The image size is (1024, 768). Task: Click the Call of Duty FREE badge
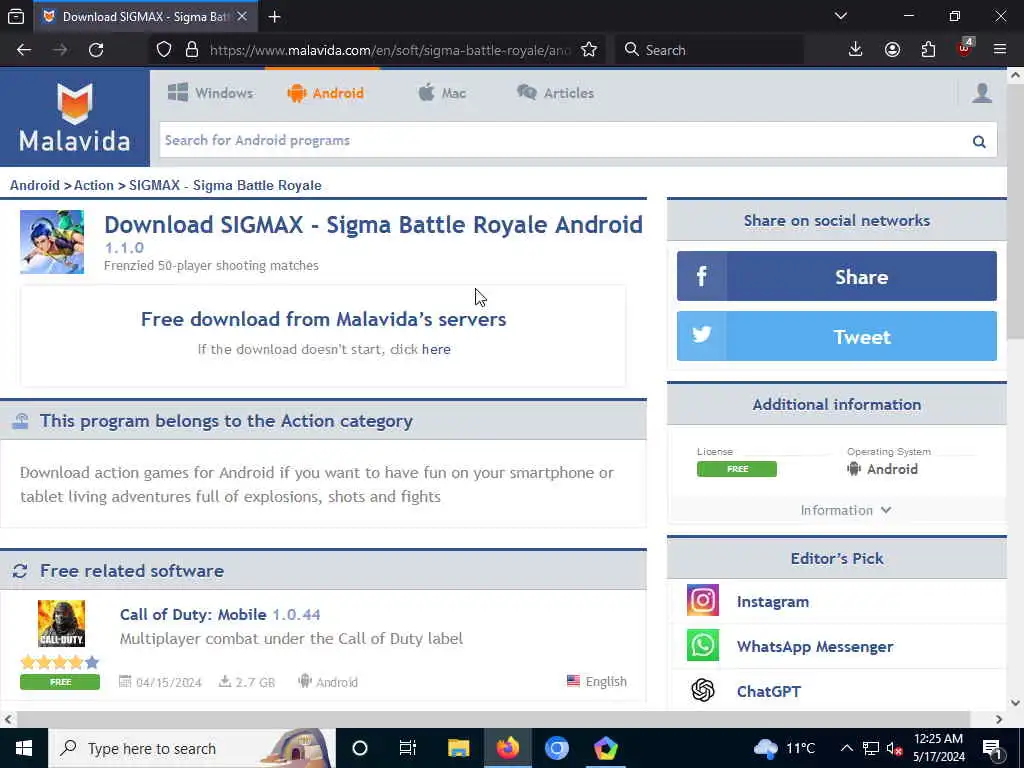[x=60, y=682]
